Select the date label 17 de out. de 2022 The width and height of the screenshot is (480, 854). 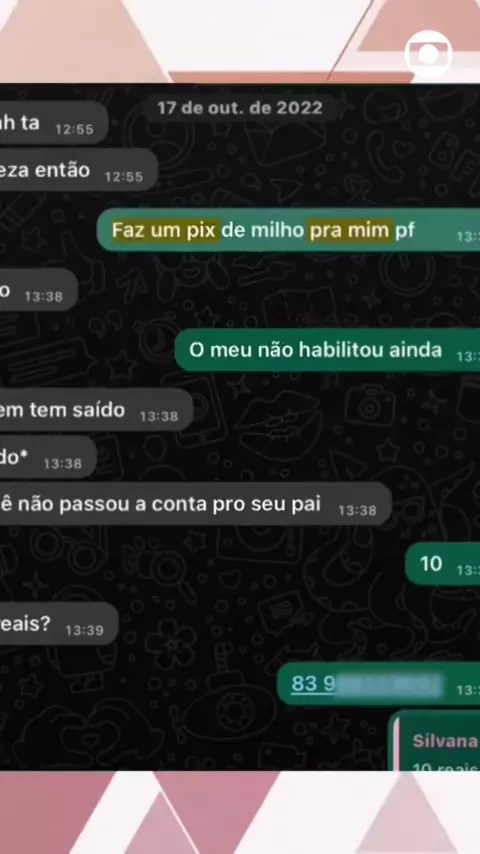click(x=240, y=108)
